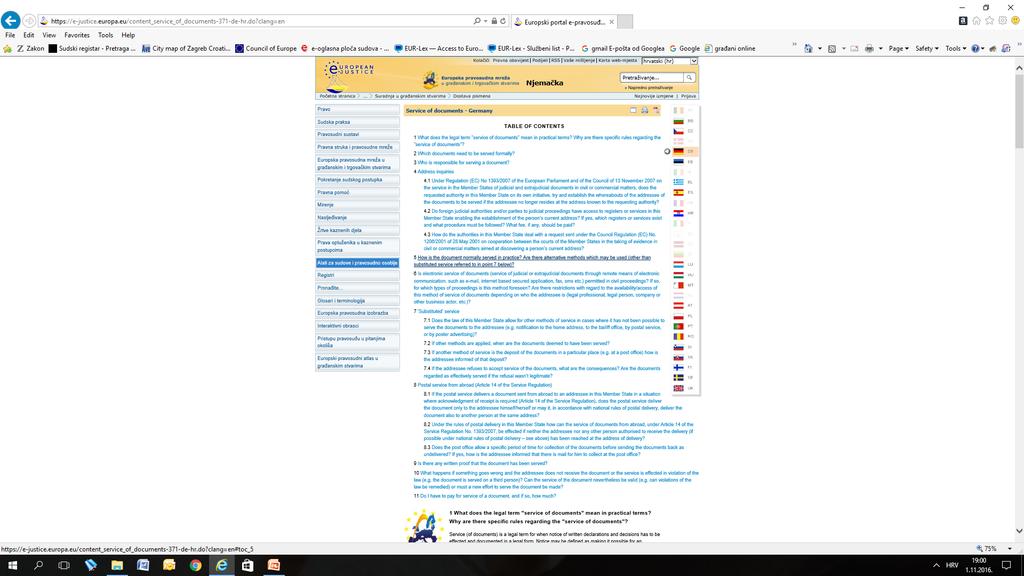Switch to Europski portal e-pravosud tab
Image resolution: width=1024 pixels, height=576 pixels.
564,22
